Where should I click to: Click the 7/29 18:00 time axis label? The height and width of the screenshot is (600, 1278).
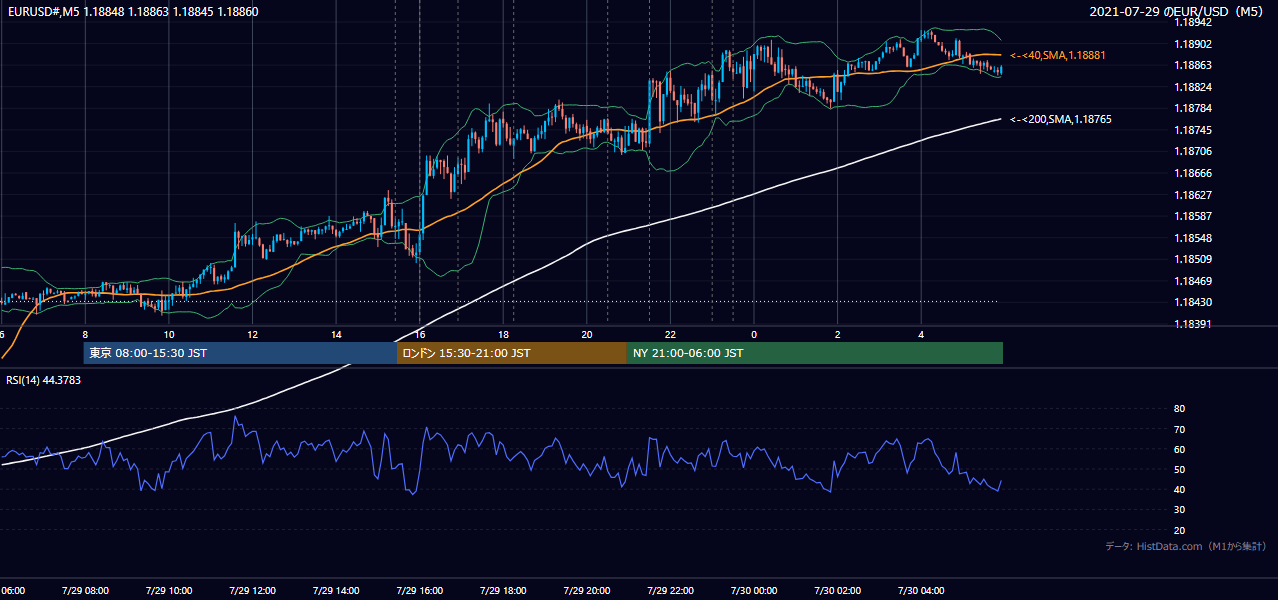click(503, 590)
